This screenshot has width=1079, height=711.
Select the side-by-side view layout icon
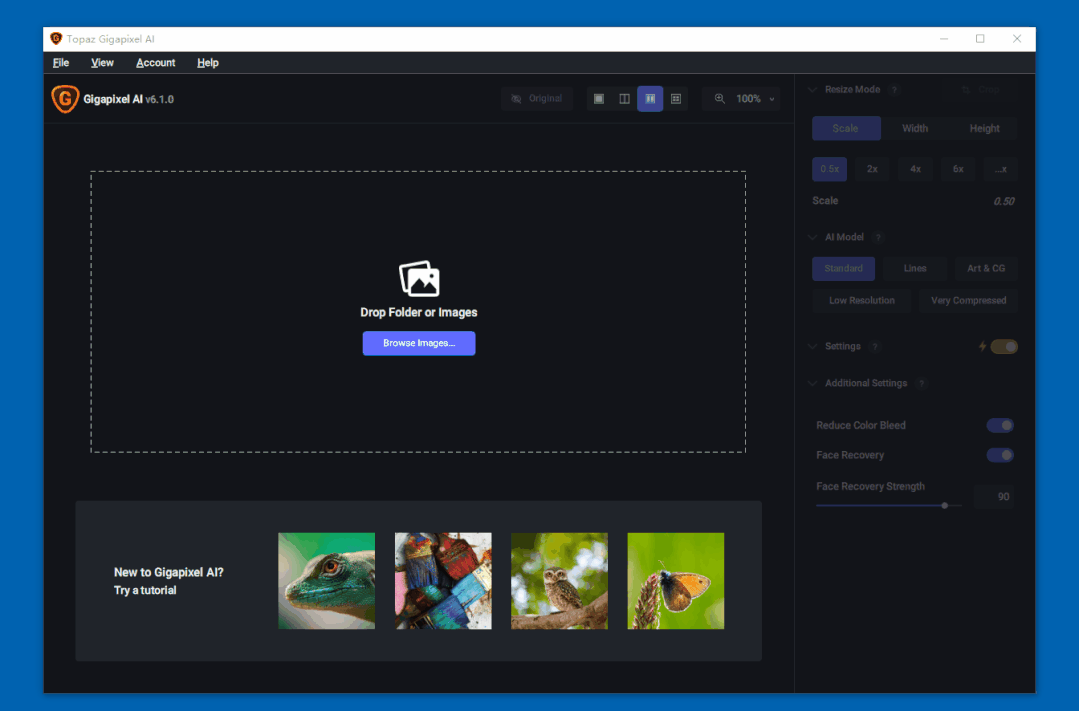tap(650, 98)
